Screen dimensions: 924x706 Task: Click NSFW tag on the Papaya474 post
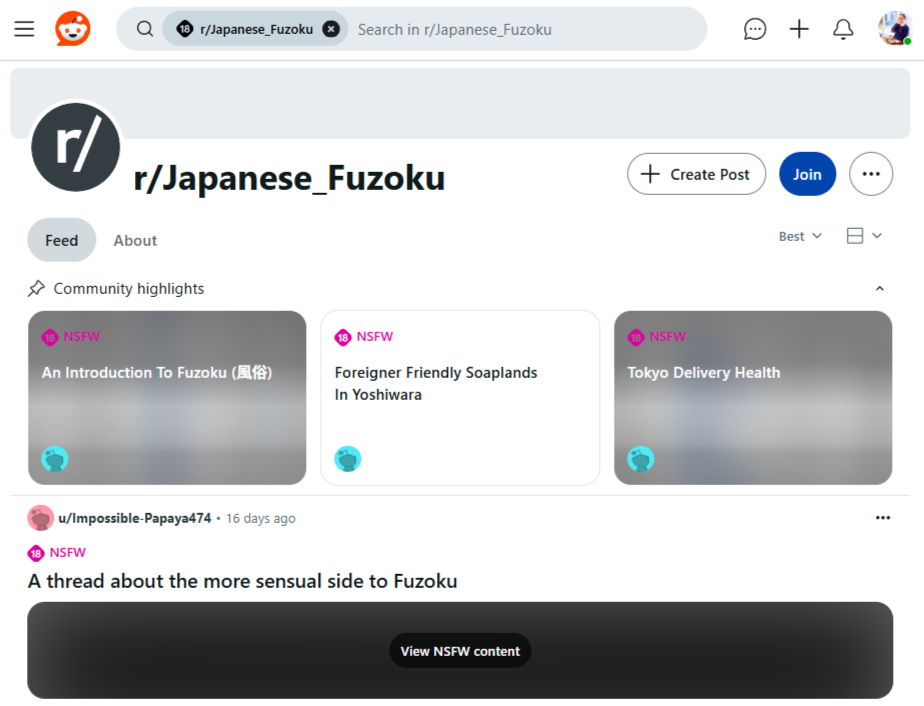pyautogui.click(x=57, y=553)
